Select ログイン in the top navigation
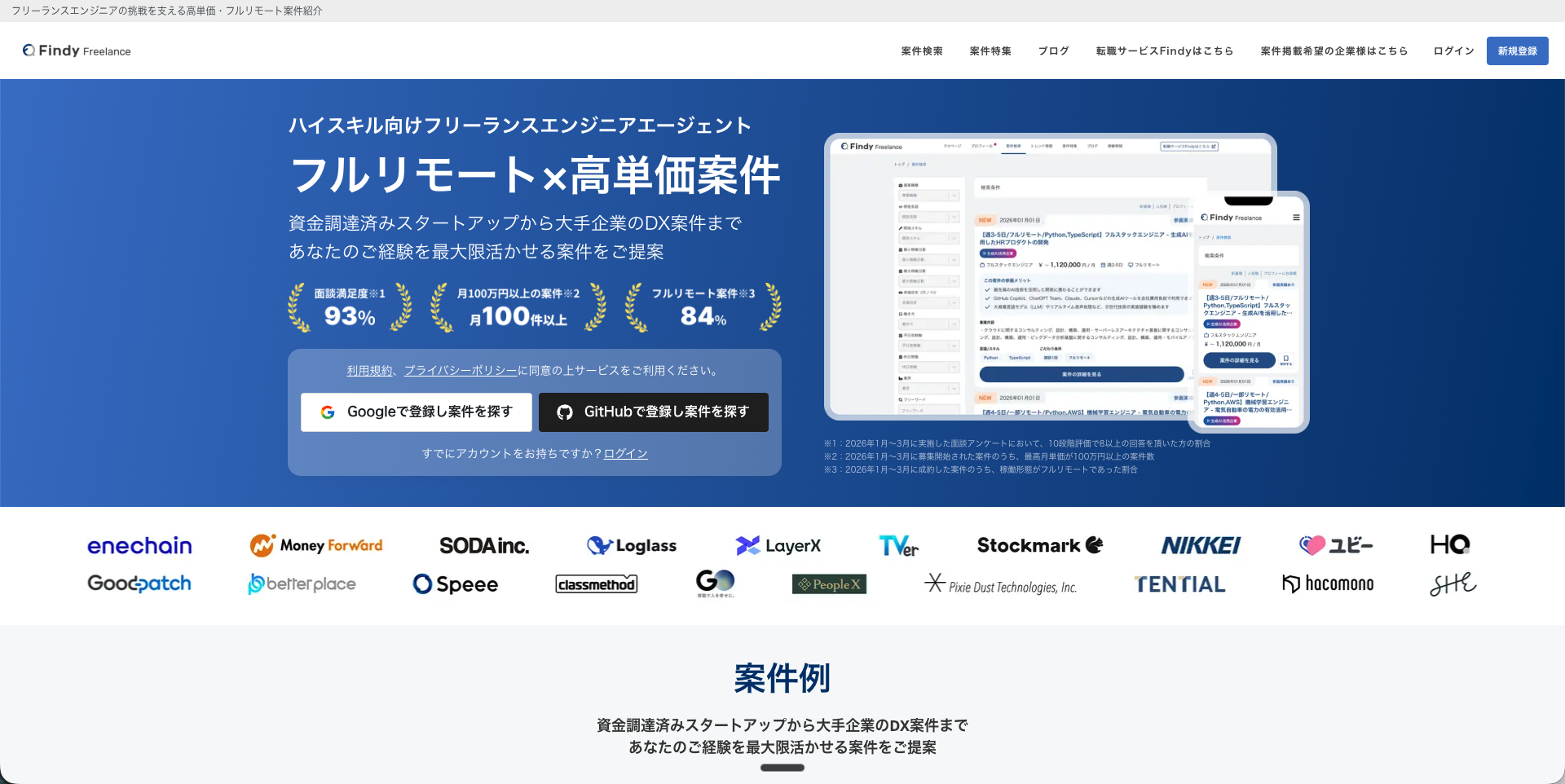Screen dimensions: 1565x784 (1453, 51)
